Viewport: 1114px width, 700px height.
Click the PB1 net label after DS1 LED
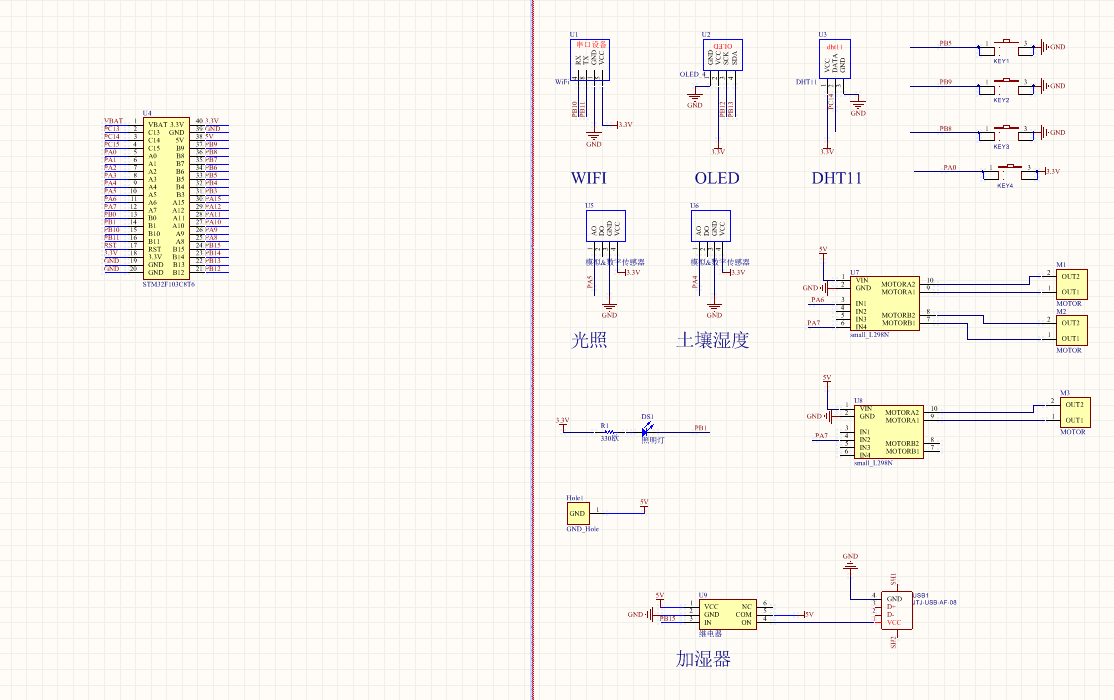pyautogui.click(x=701, y=428)
